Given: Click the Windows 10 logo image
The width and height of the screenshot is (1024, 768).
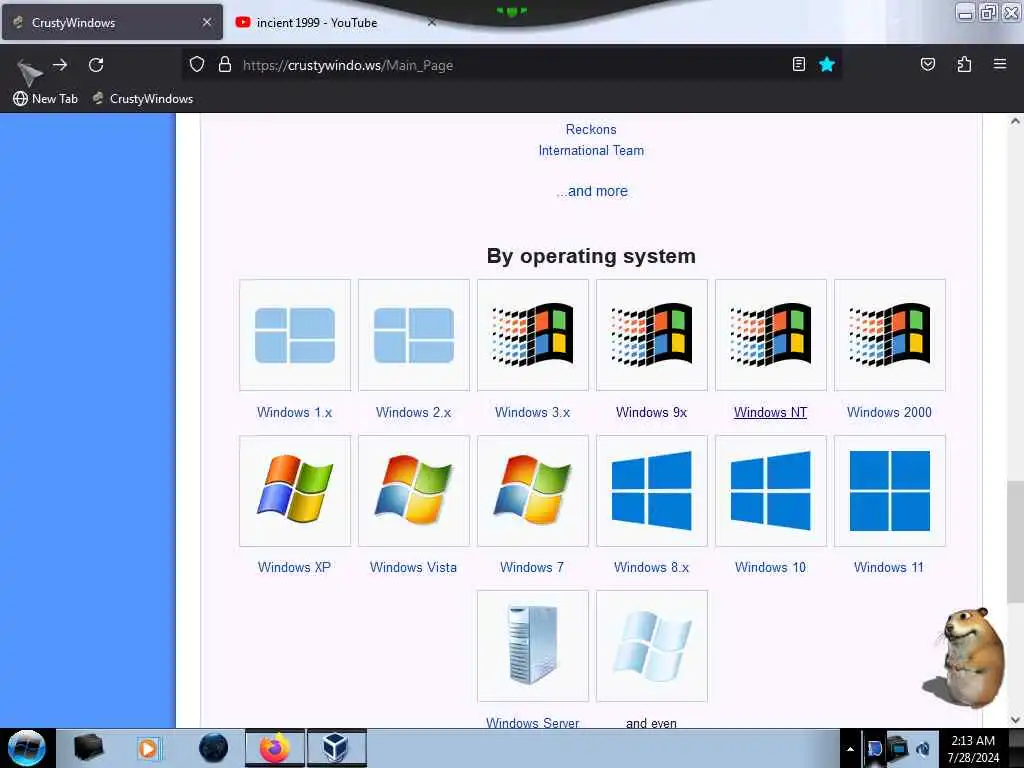Looking at the screenshot, I should [771, 490].
